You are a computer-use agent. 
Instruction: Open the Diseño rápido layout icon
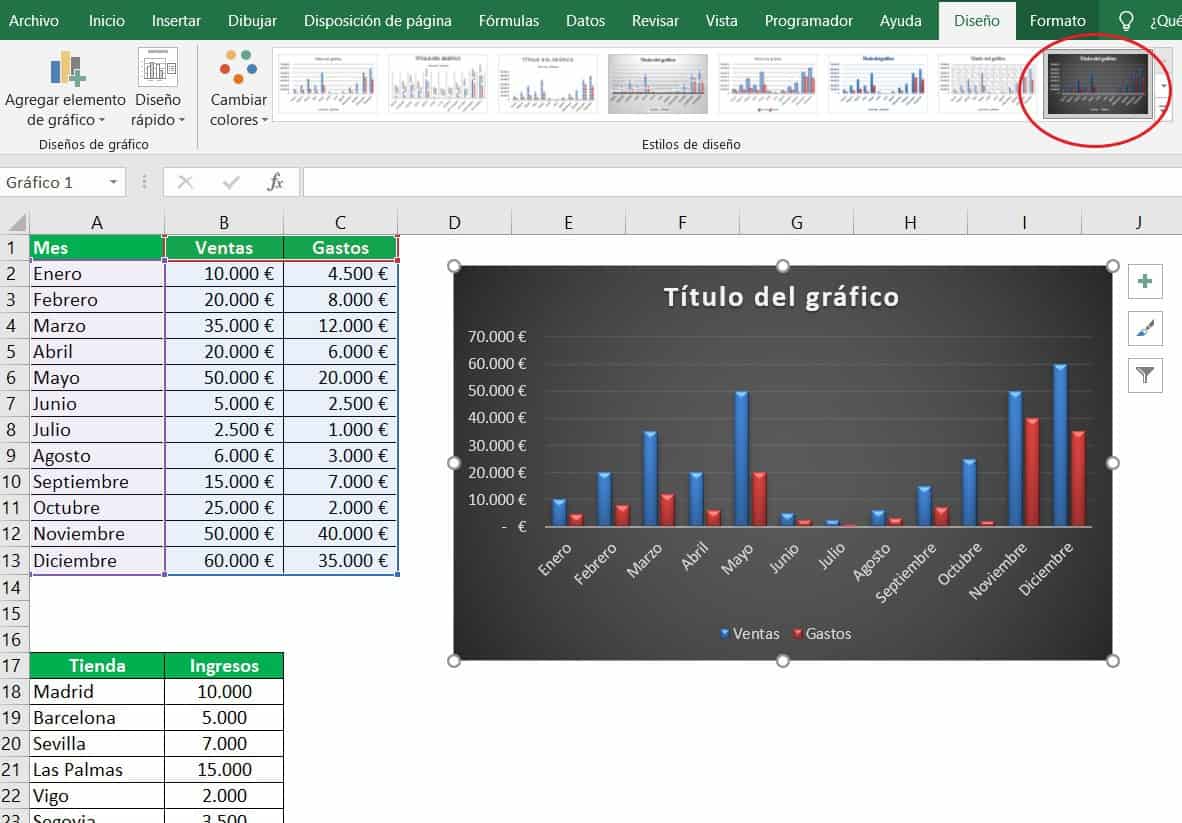158,67
